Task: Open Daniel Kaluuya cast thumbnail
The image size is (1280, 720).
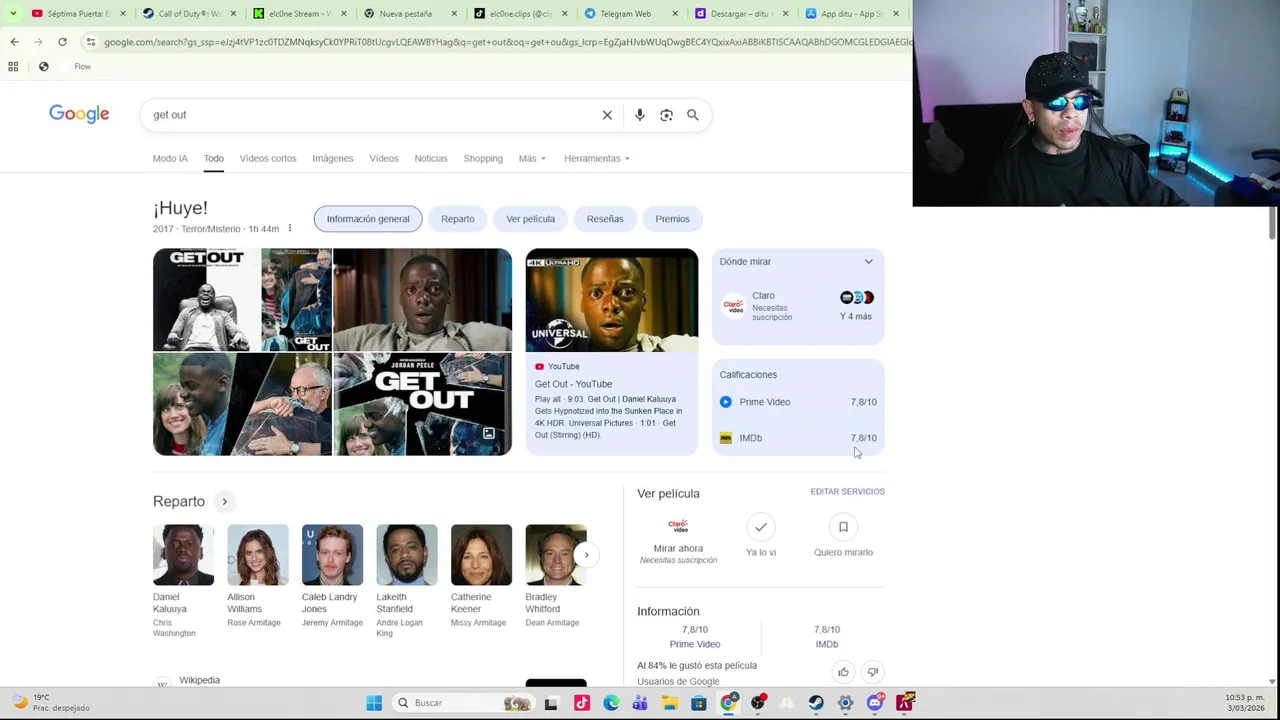Action: coord(183,555)
